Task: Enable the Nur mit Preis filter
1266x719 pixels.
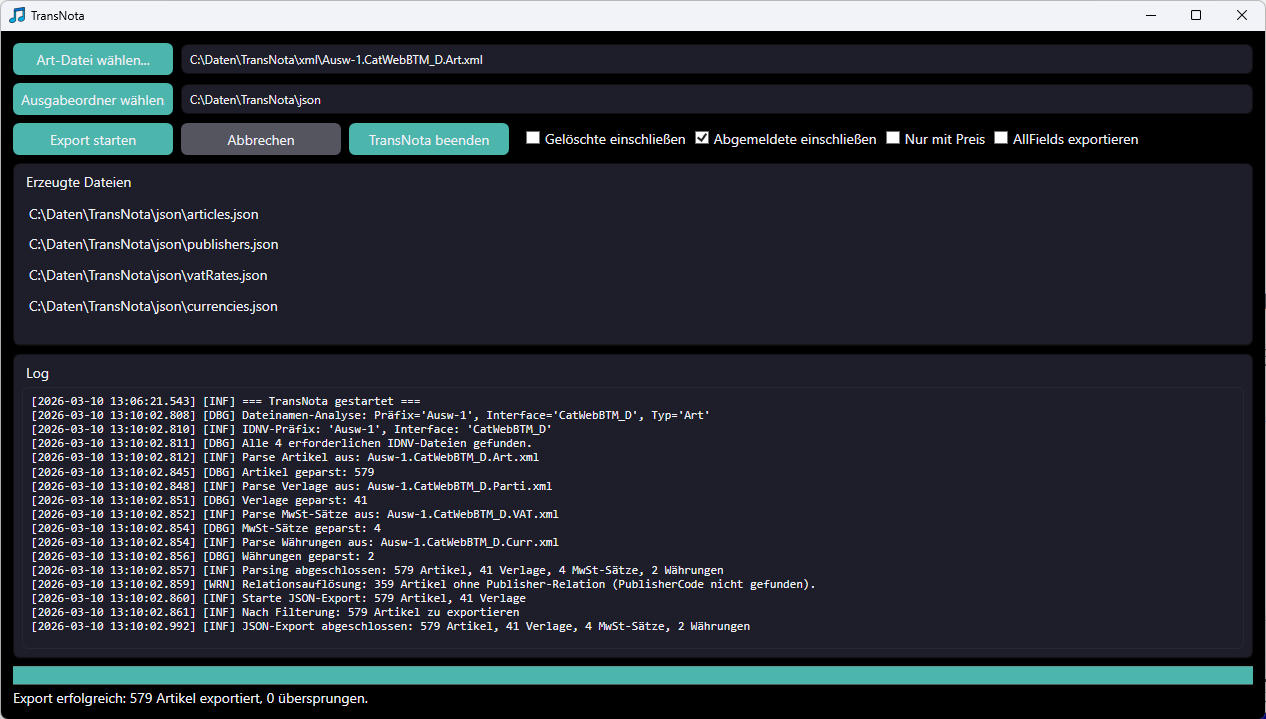Action: [893, 138]
